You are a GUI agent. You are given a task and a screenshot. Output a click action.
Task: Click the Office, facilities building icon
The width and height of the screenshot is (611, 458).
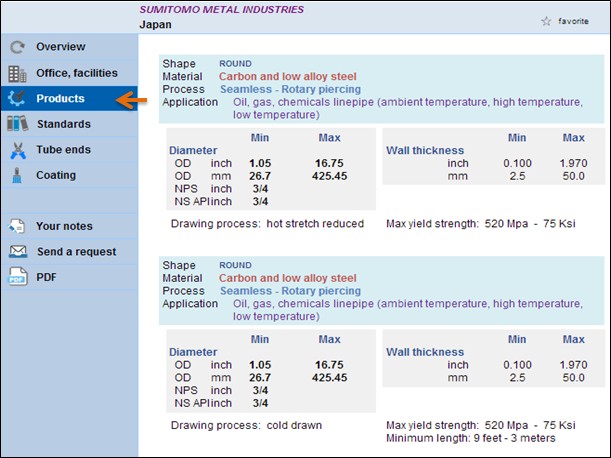pos(17,73)
